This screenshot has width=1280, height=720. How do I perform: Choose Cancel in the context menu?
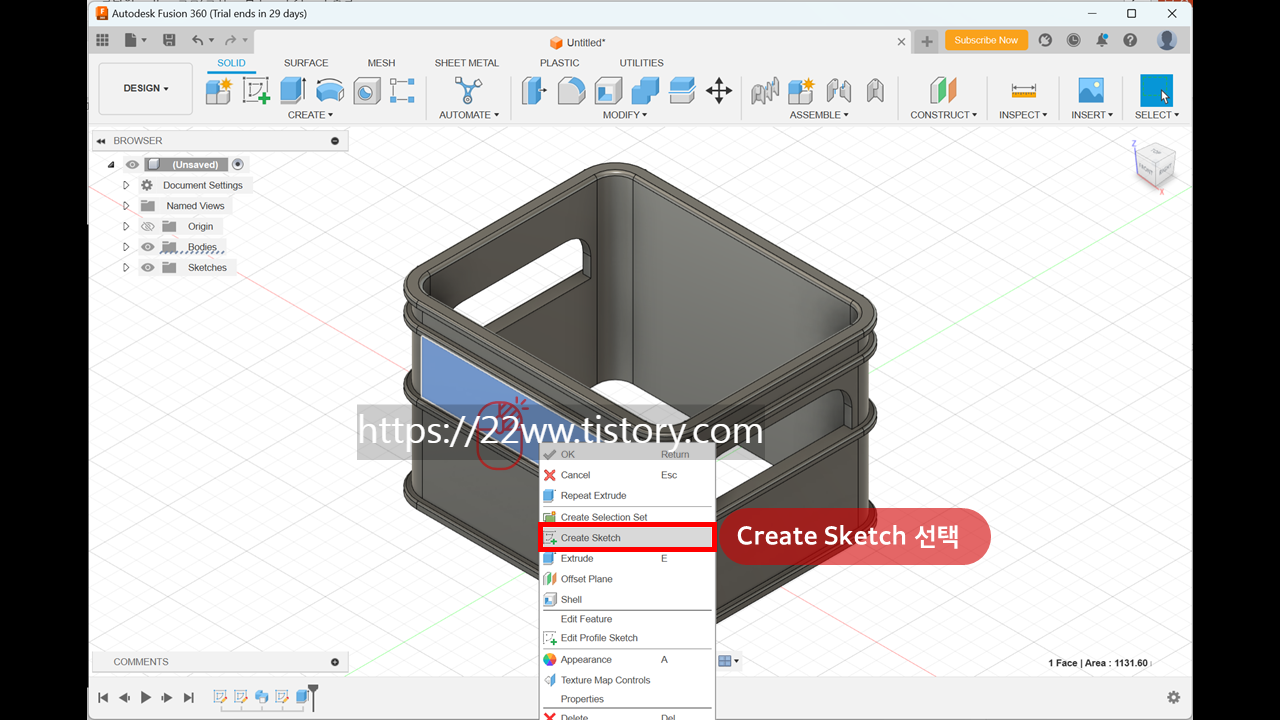click(x=627, y=475)
